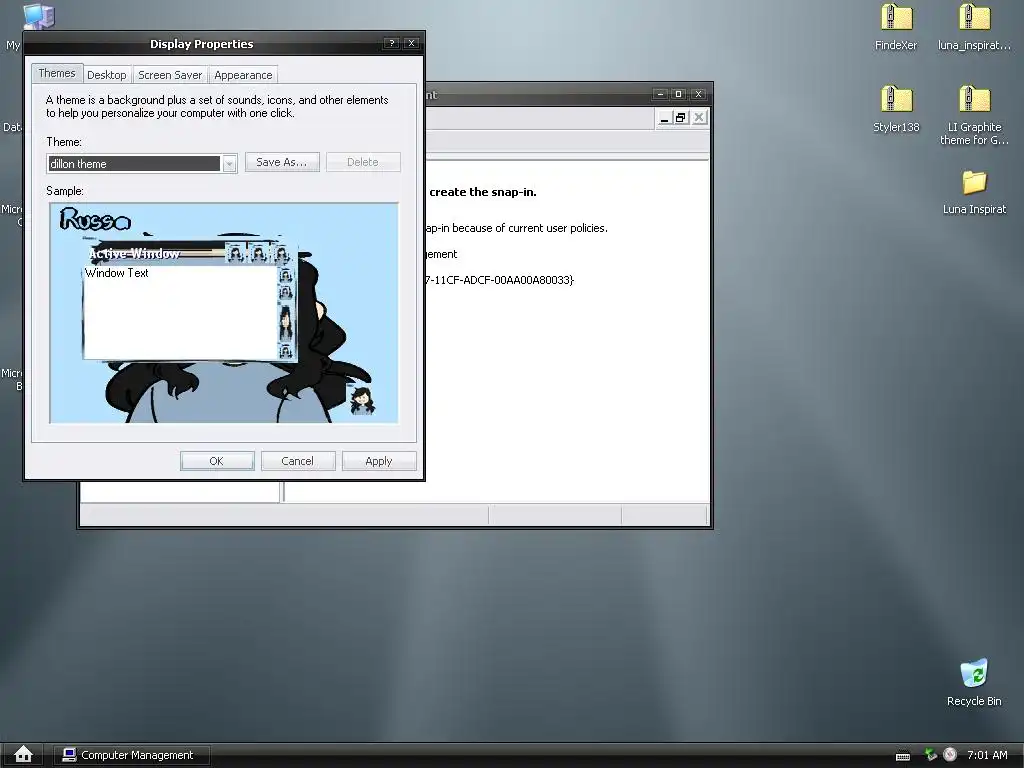Screen dimensions: 1024x768
Task: Maximize the Computer Management outer window
Action: pos(679,94)
